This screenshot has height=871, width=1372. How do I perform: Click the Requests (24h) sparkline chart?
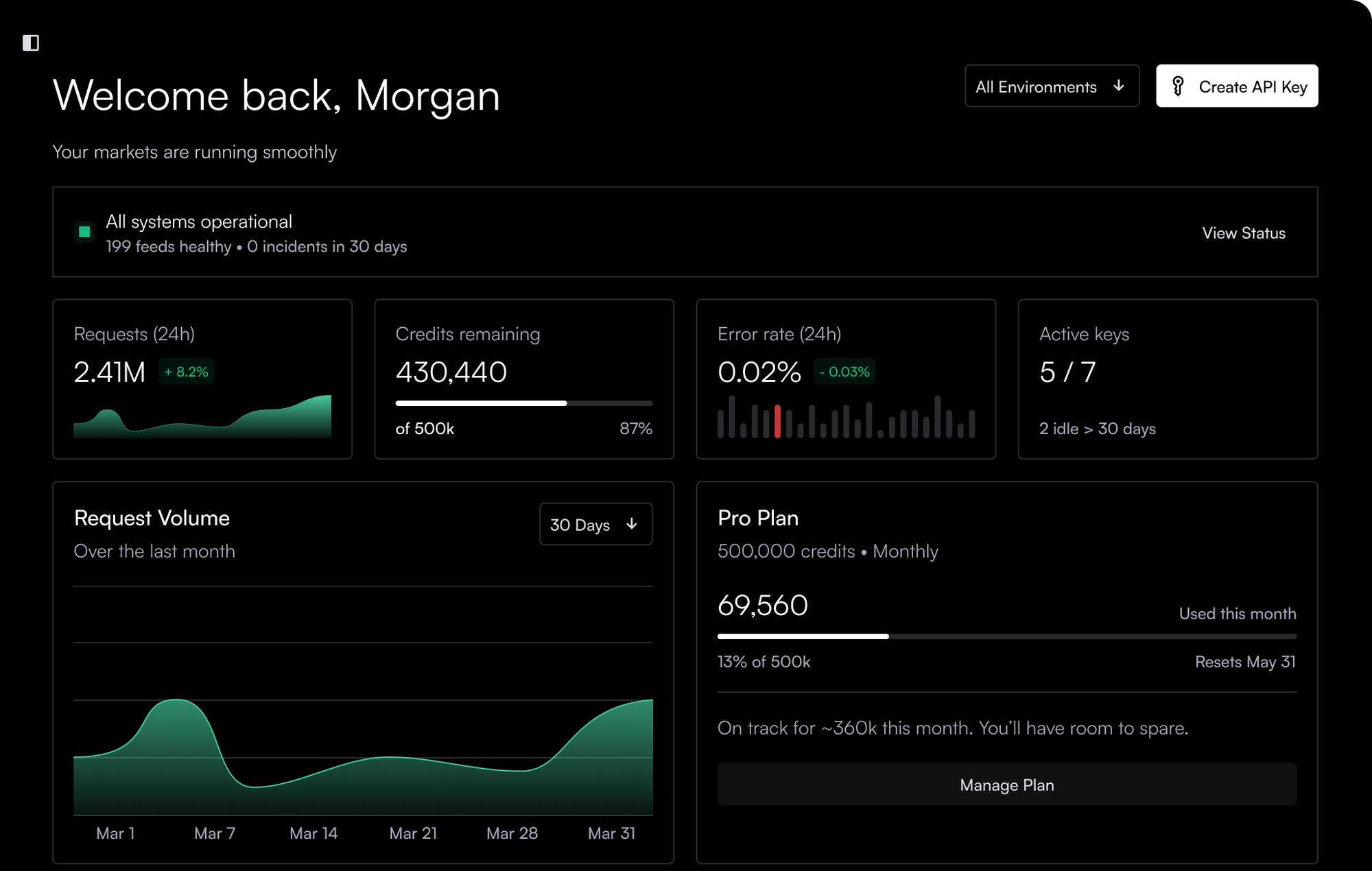[202, 416]
